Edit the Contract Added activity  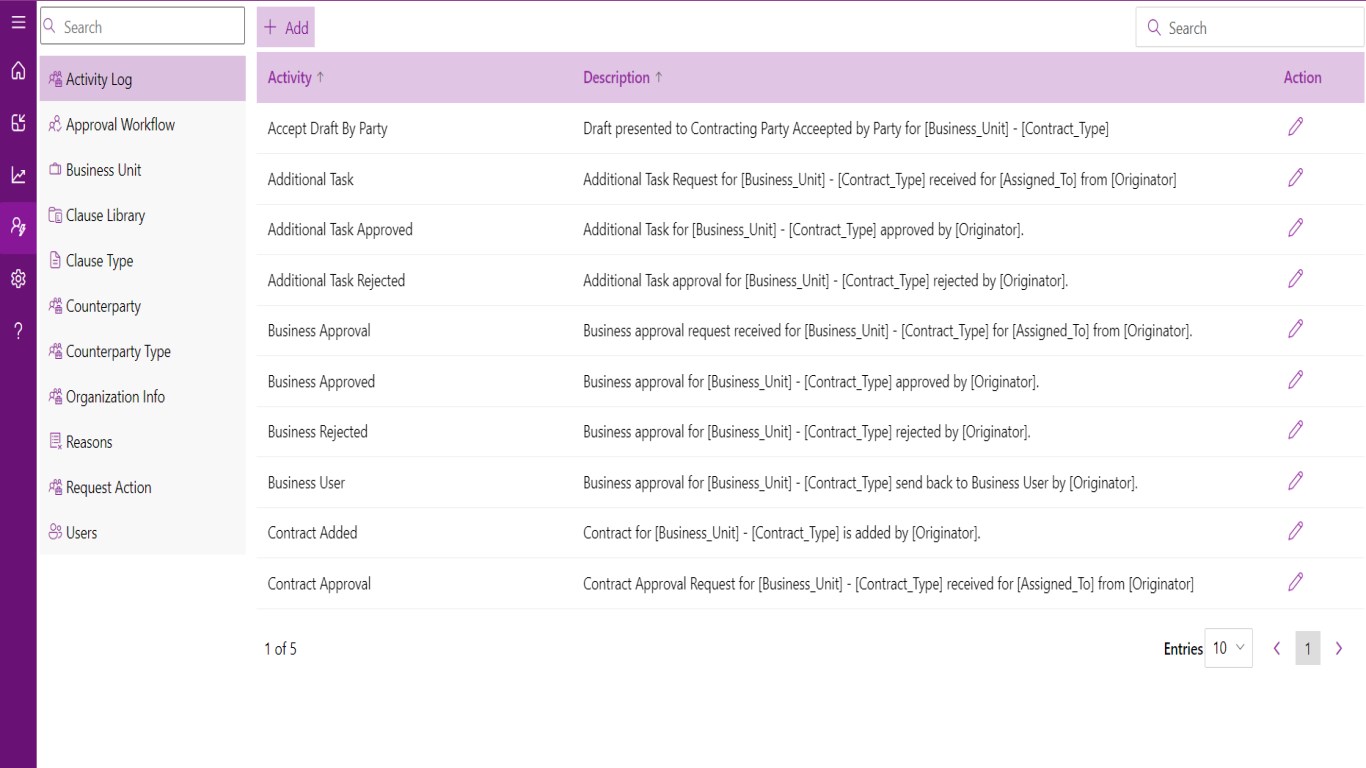(1295, 531)
